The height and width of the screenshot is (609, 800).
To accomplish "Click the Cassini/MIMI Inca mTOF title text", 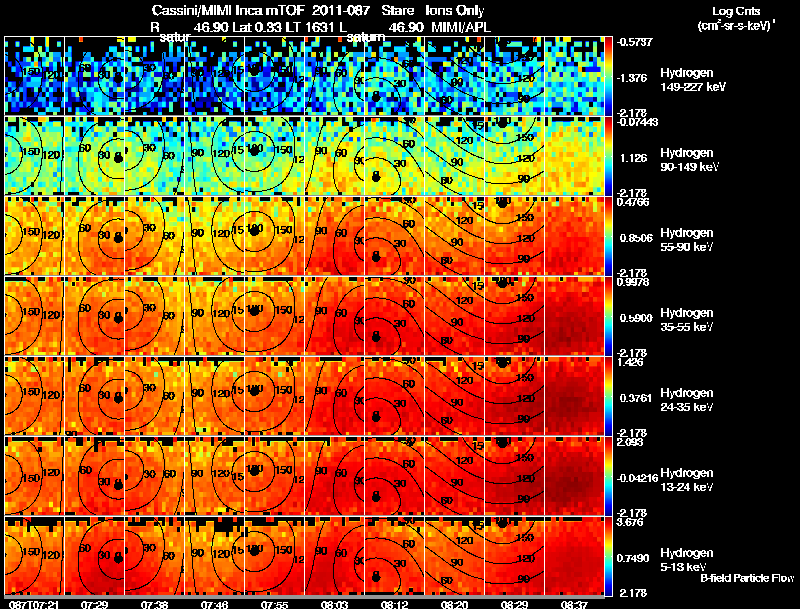I will pos(228,10).
